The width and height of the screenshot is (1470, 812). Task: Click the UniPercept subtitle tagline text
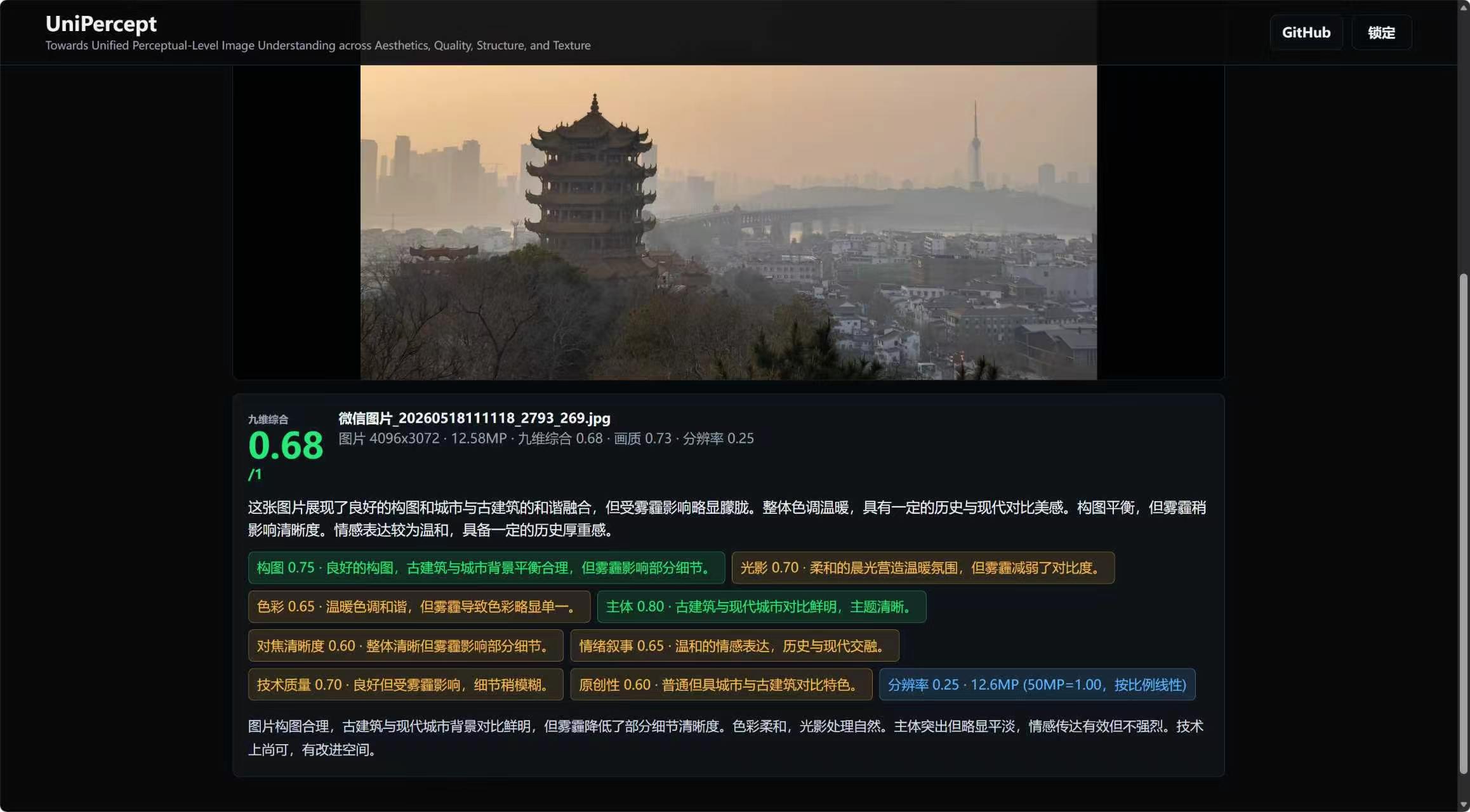(318, 46)
